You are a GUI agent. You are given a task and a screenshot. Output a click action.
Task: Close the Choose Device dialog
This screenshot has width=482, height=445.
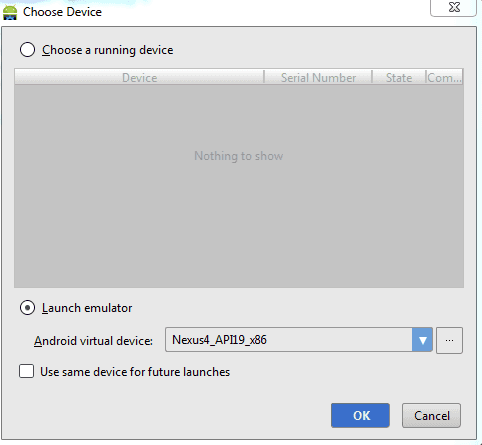pos(454,7)
